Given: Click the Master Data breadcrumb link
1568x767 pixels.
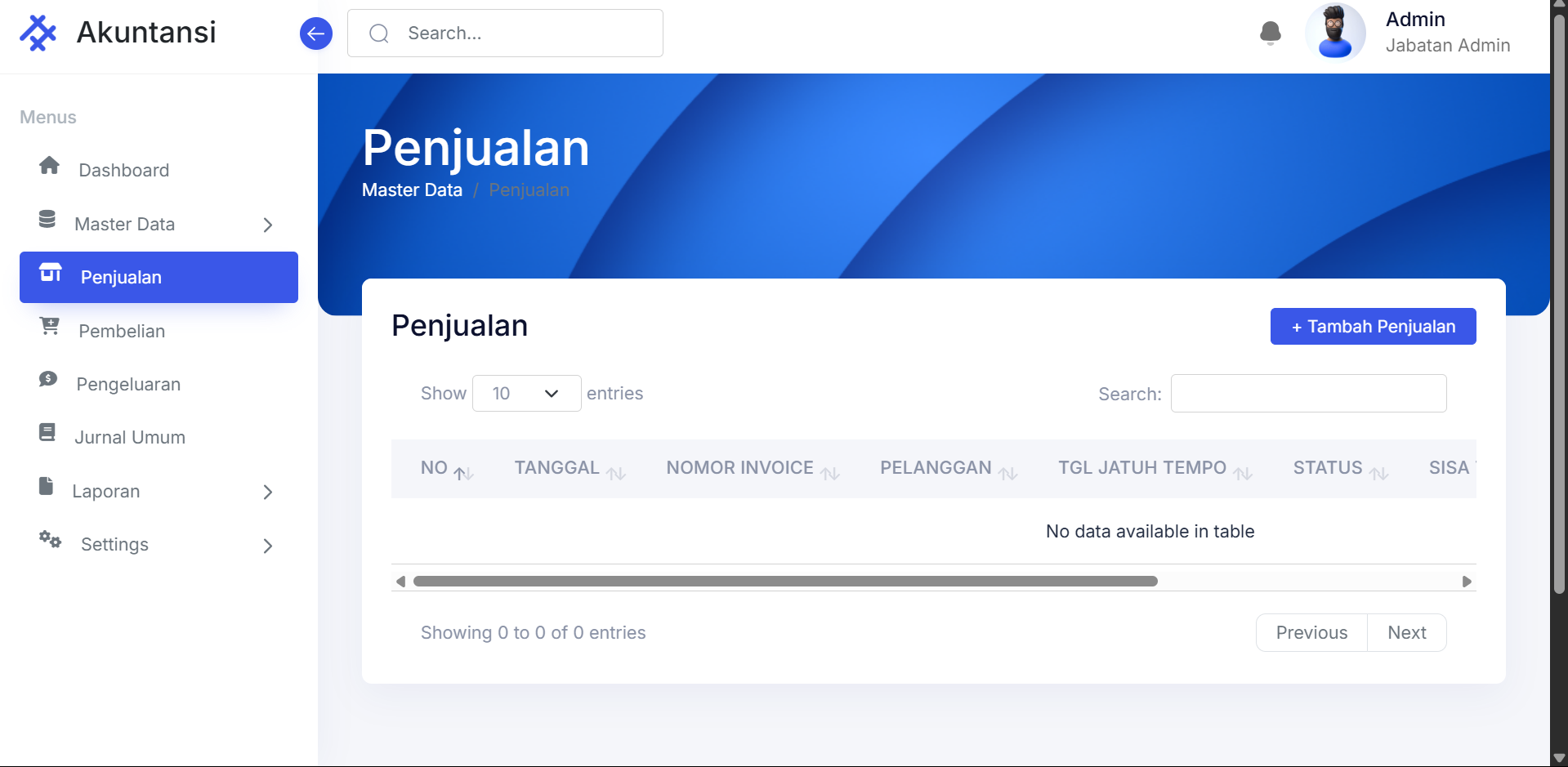Looking at the screenshot, I should pos(412,190).
